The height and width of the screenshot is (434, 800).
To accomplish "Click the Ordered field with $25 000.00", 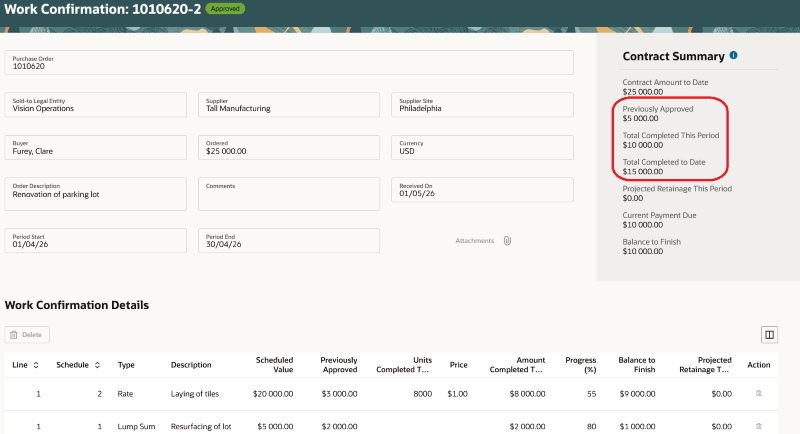I will pyautogui.click(x=289, y=147).
